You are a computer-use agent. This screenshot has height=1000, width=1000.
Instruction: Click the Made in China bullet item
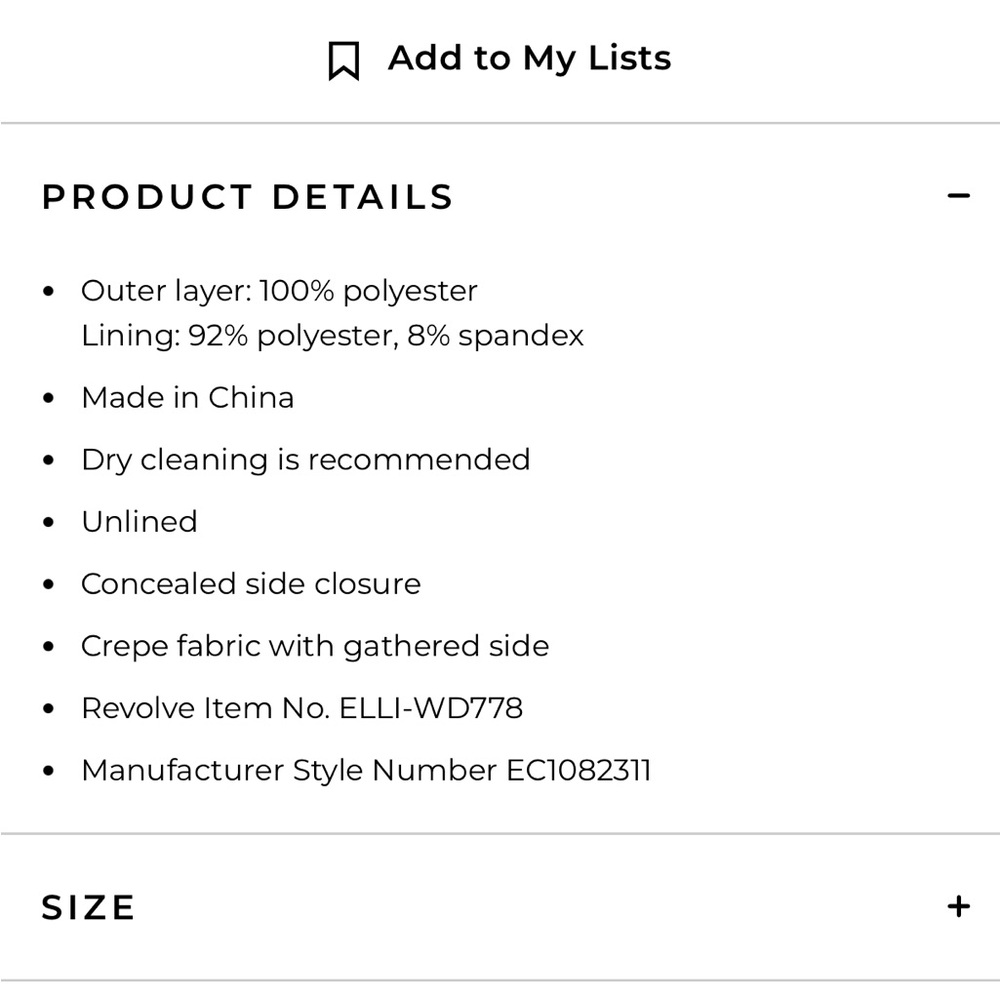[188, 398]
